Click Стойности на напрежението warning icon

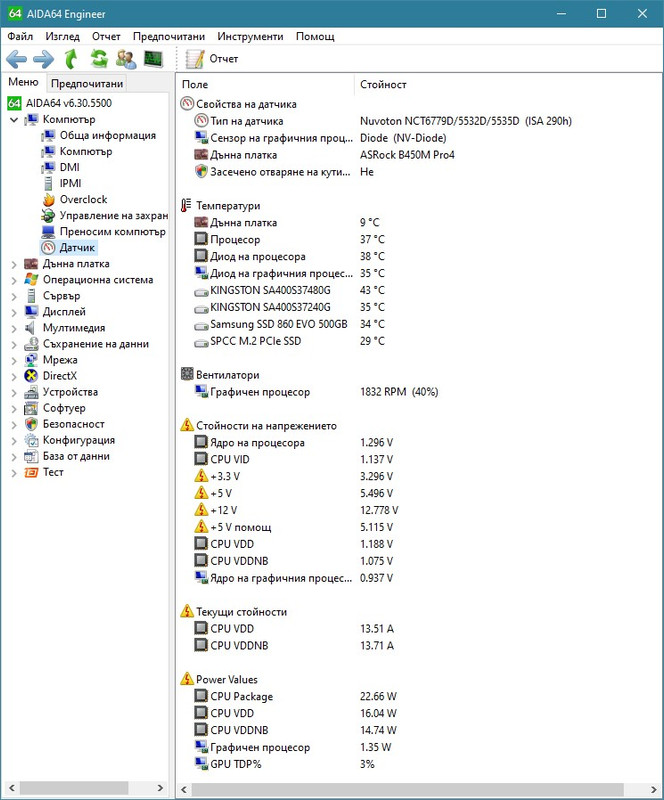pos(187,425)
